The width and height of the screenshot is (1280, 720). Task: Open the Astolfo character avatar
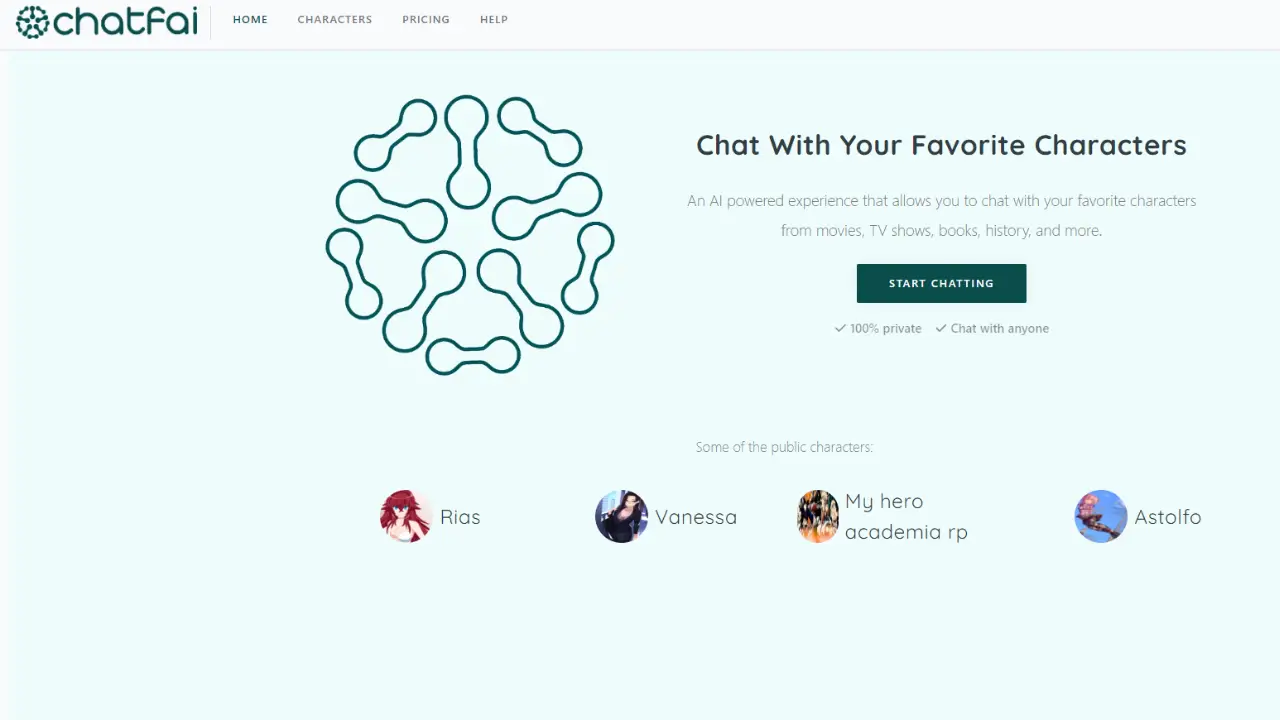(x=1101, y=517)
